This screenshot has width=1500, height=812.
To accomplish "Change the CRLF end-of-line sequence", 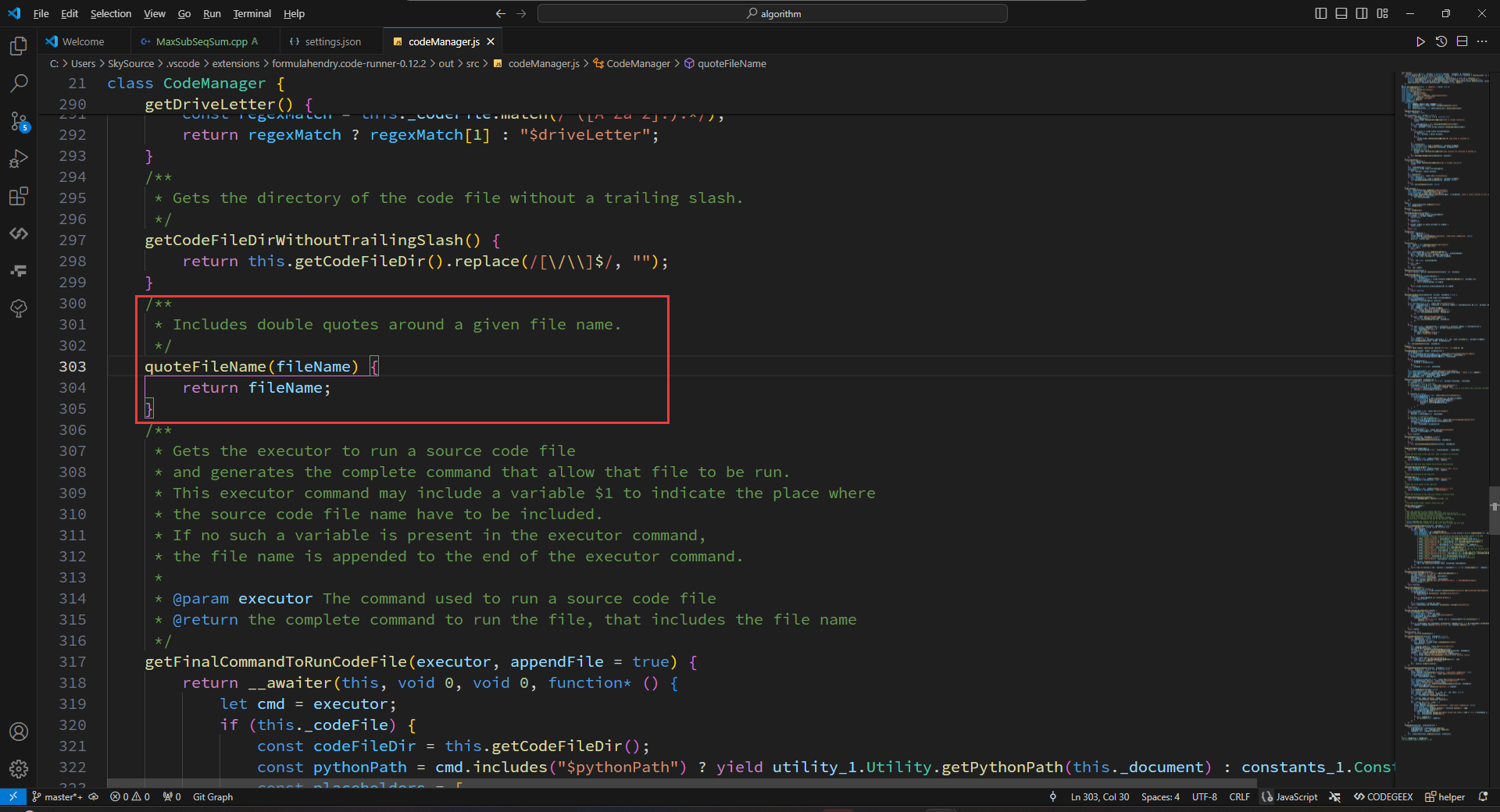I will coord(1239,796).
